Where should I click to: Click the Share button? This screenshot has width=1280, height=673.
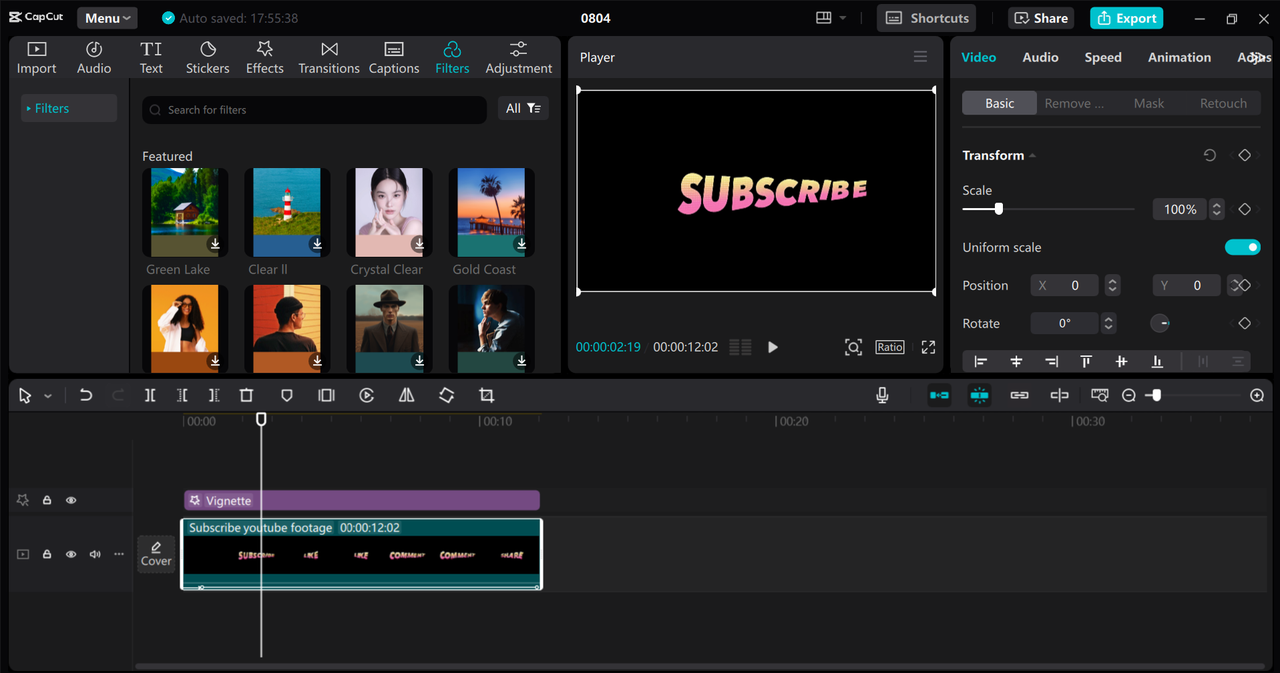(1040, 18)
